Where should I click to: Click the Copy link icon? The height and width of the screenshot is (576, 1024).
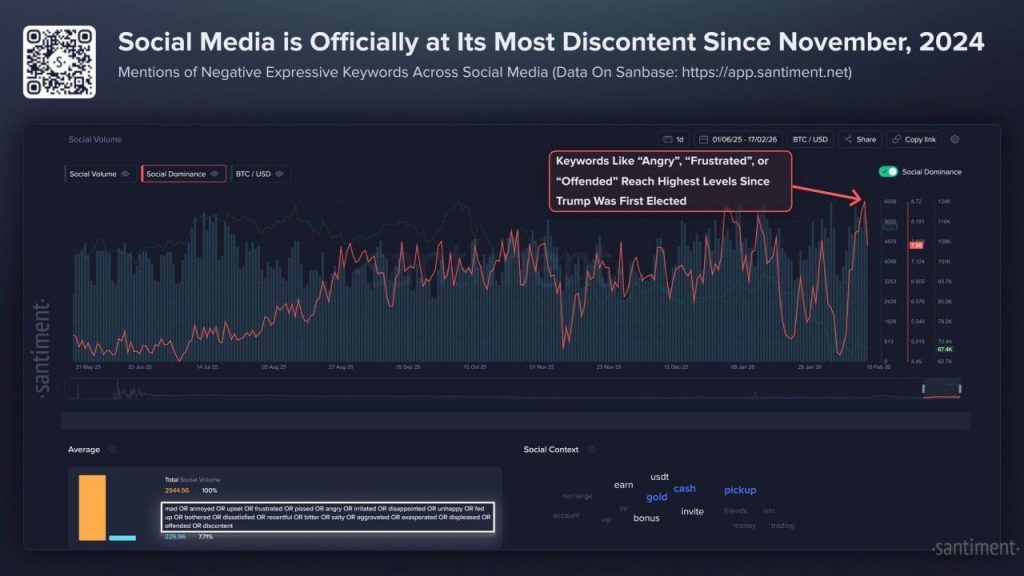(x=896, y=139)
